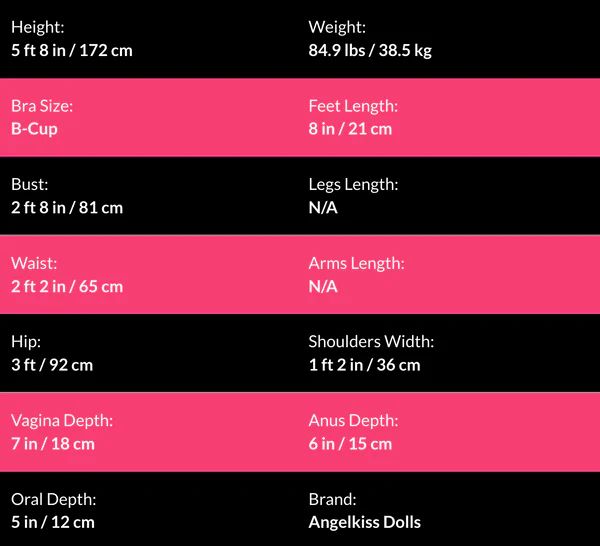
Task: Click the Waist label
Action: 33,264
